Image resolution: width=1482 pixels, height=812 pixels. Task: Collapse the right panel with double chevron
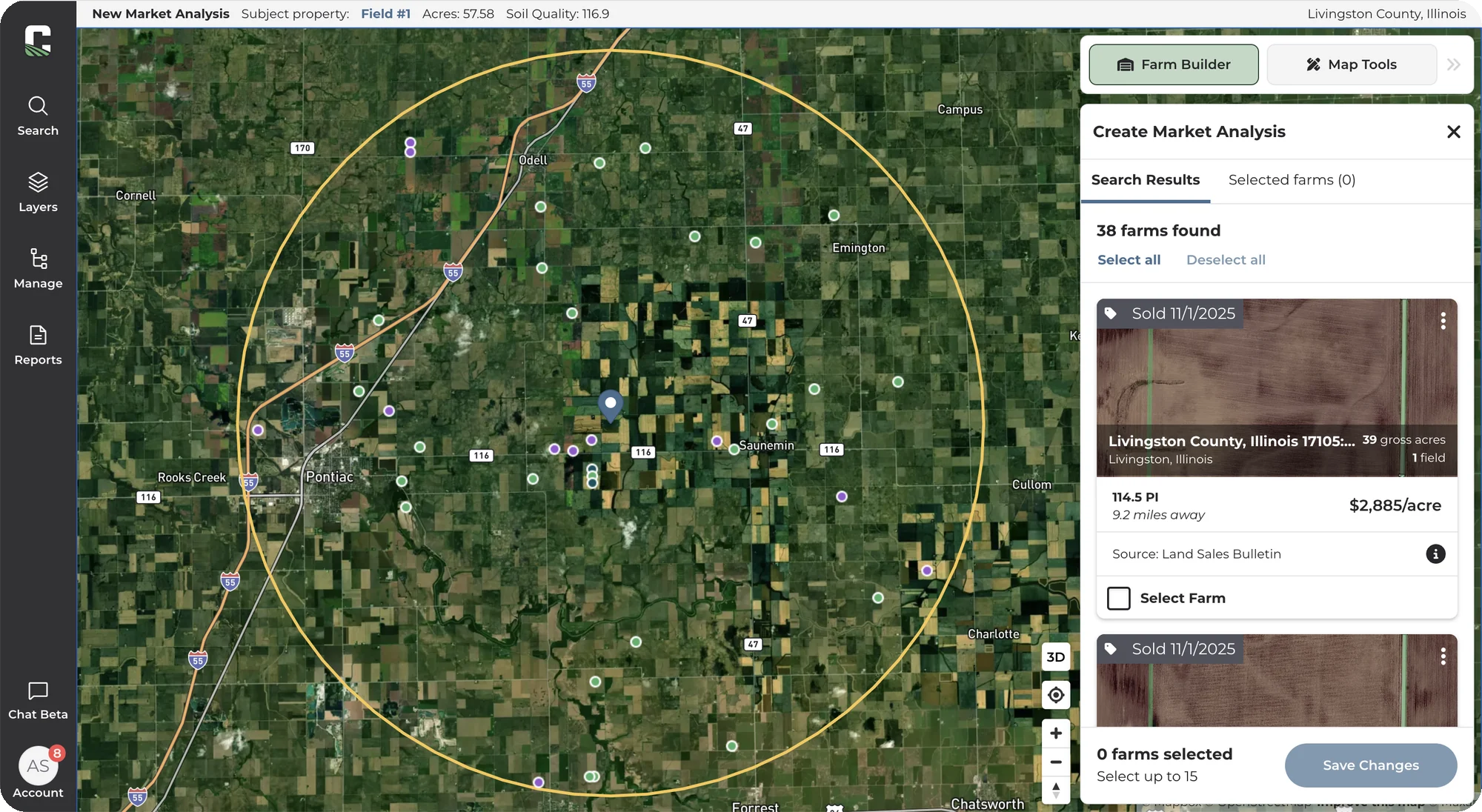click(1454, 64)
